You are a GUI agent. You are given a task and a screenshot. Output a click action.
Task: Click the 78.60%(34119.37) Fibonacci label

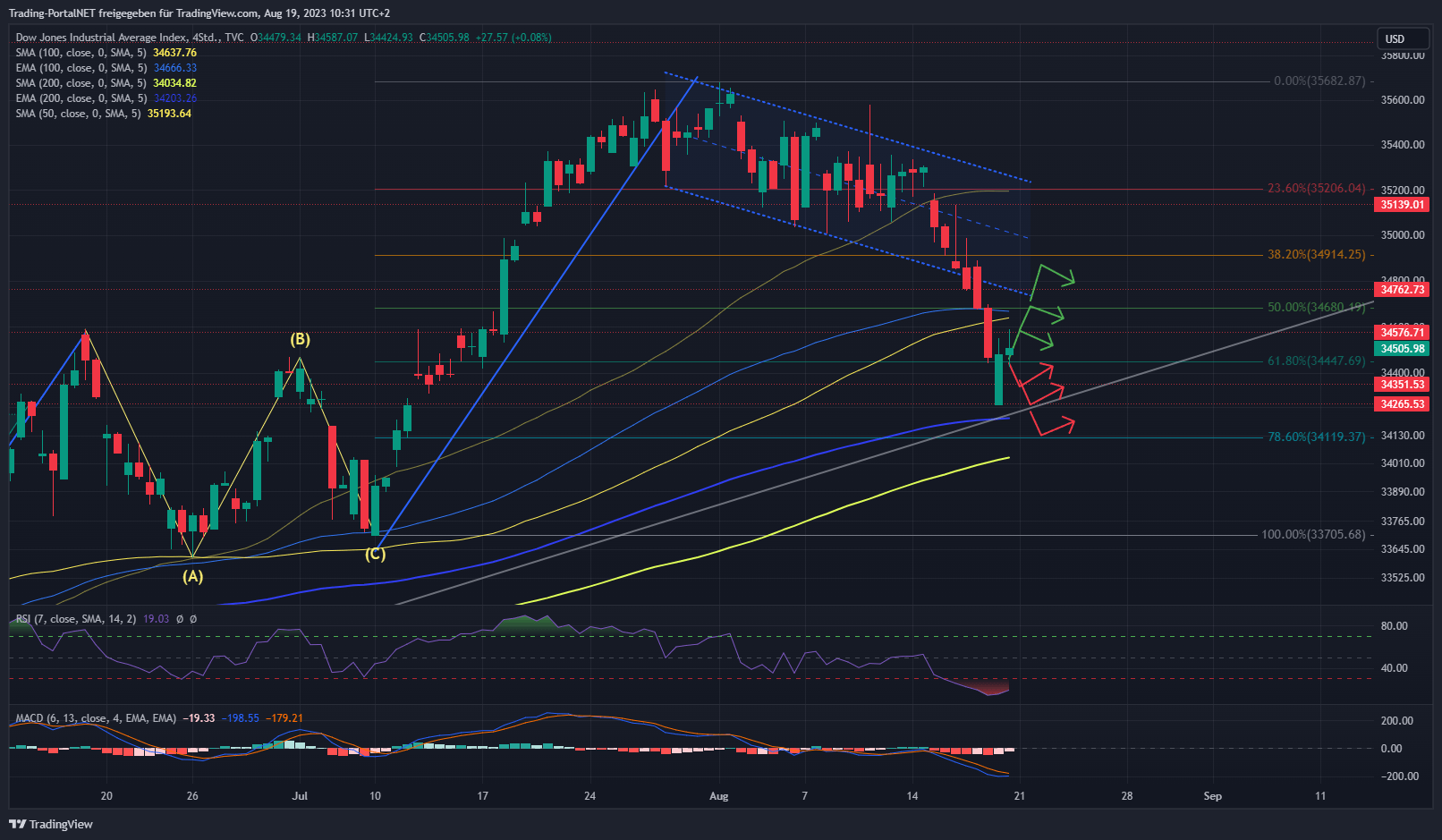click(x=1316, y=437)
